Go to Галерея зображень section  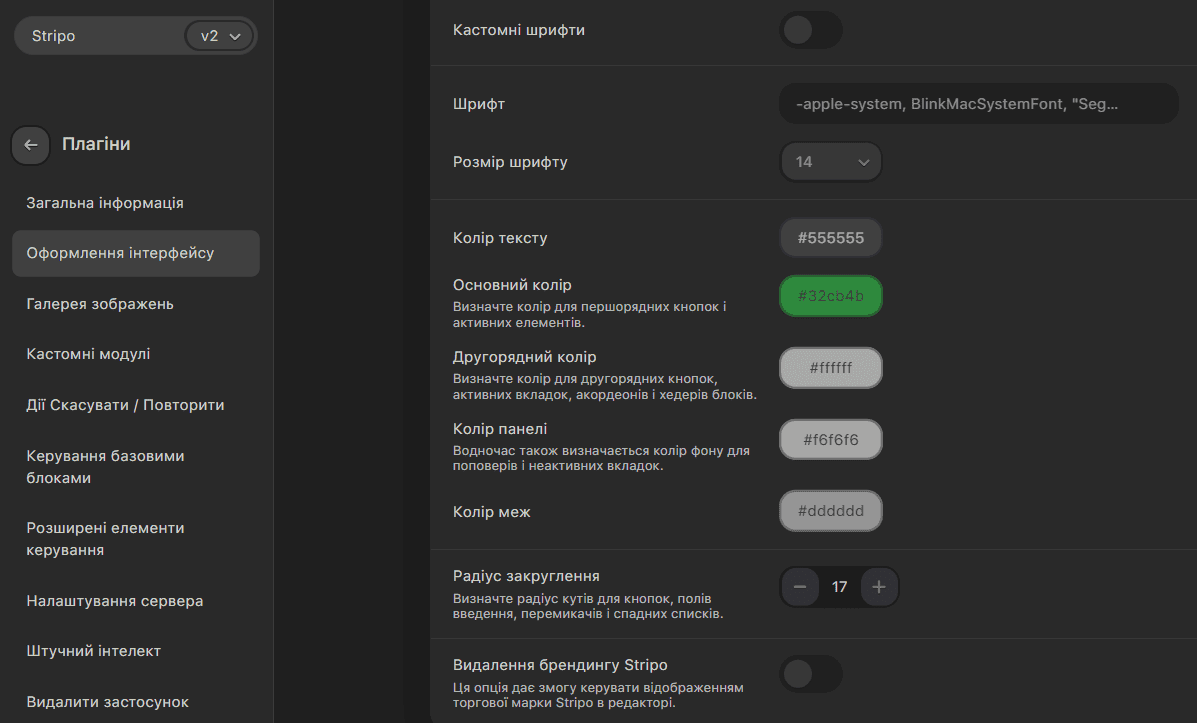[100, 304]
